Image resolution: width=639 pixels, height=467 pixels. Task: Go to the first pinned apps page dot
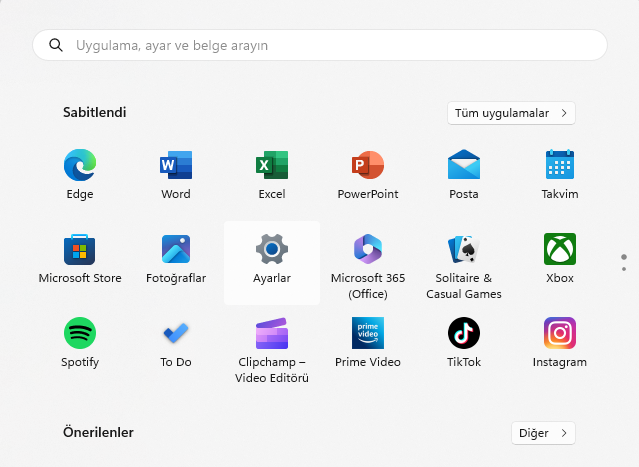(624, 257)
